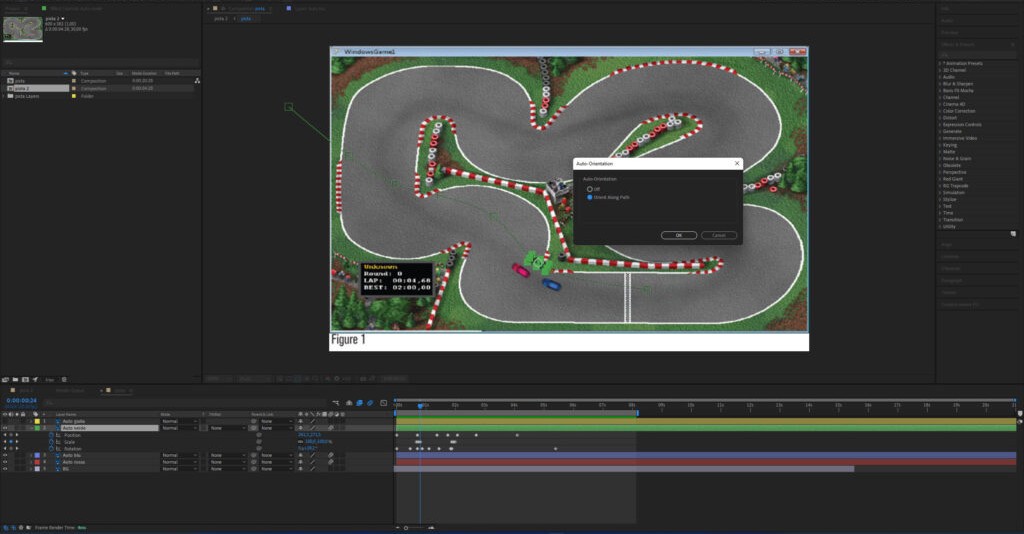
Task: Open blending mode dropdown for Auto blu layer
Action: (179, 455)
